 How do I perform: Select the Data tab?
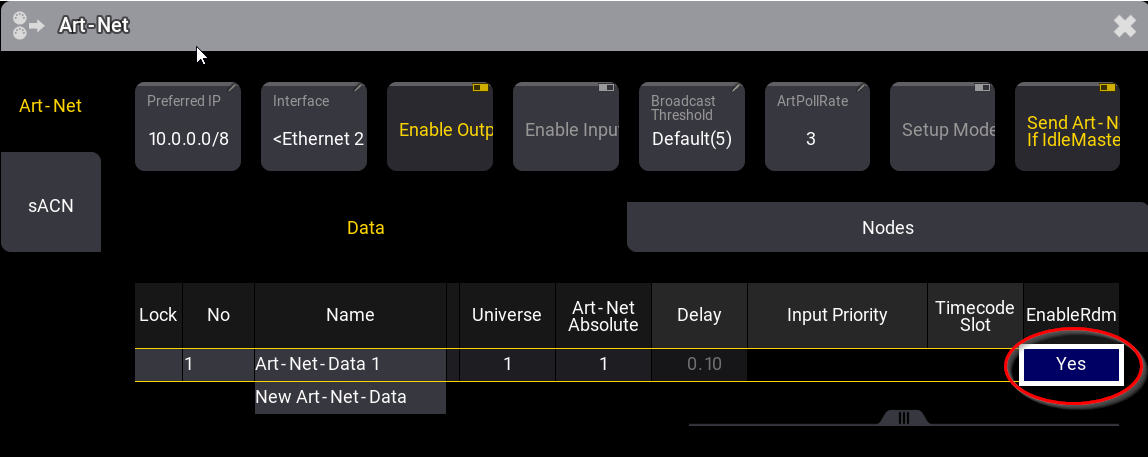pyautogui.click(x=365, y=228)
